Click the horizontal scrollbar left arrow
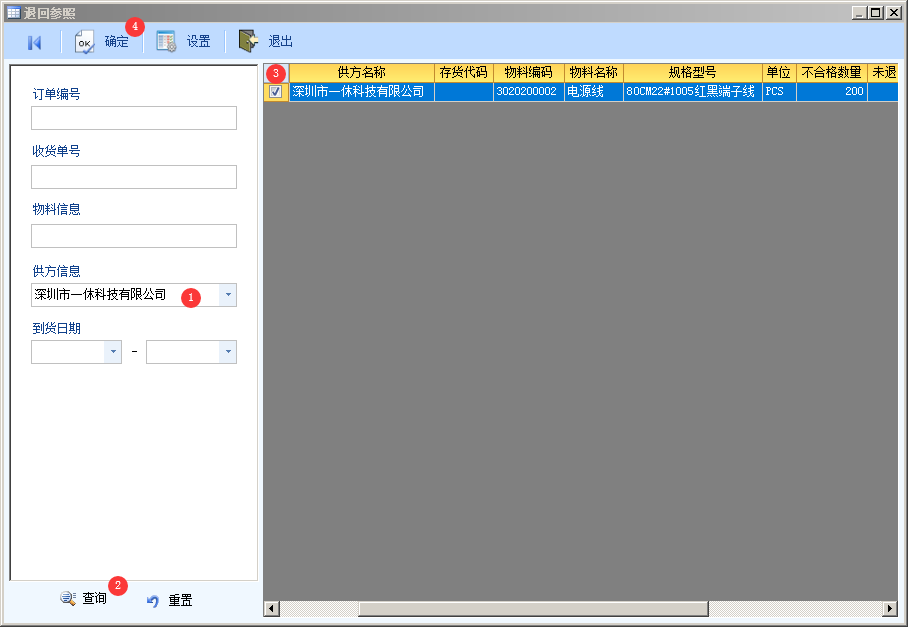The image size is (908, 627). click(272, 608)
